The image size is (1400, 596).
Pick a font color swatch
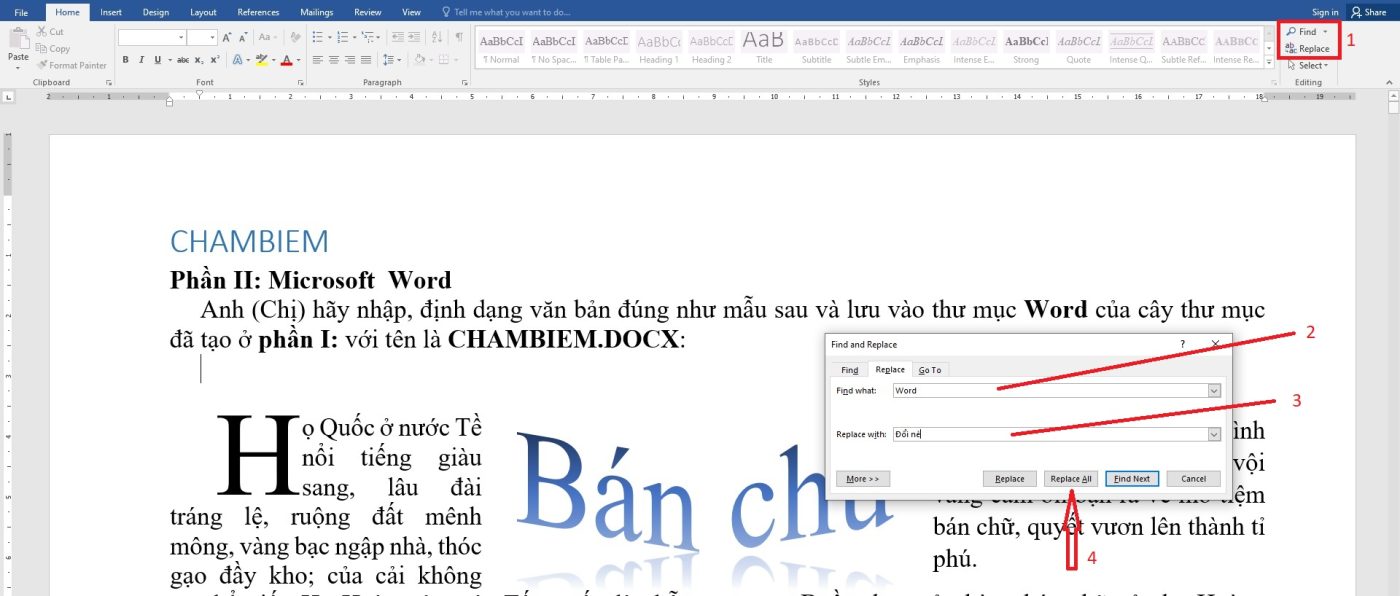pyautogui.click(x=286, y=59)
